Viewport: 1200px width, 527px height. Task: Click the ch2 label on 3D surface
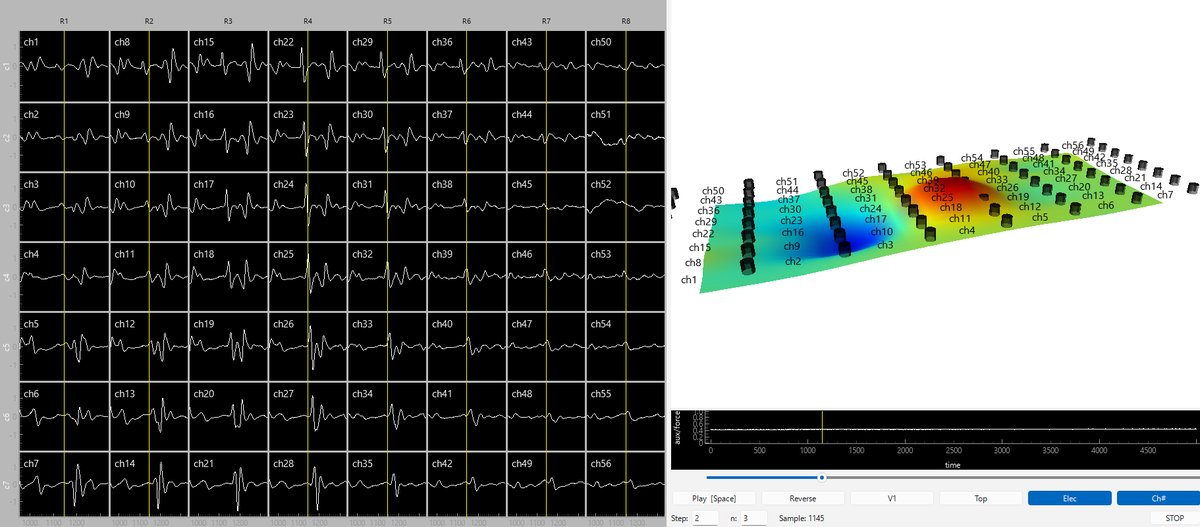793,261
